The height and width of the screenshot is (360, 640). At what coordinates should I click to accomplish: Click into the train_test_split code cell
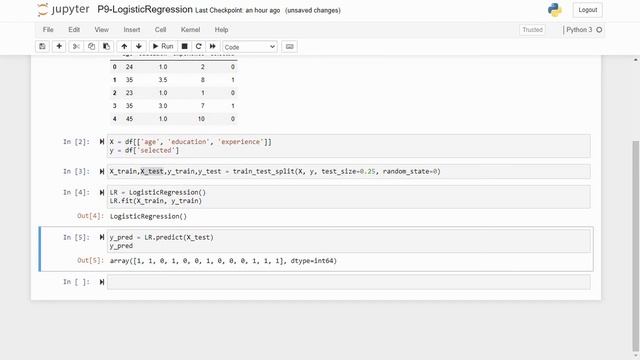click(x=349, y=171)
